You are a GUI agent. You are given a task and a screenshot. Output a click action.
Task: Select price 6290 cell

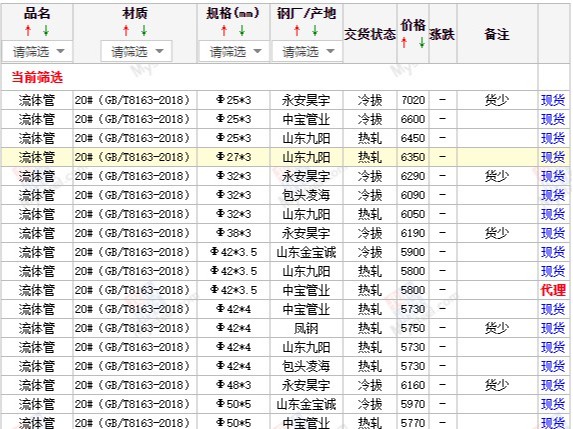[413, 176]
